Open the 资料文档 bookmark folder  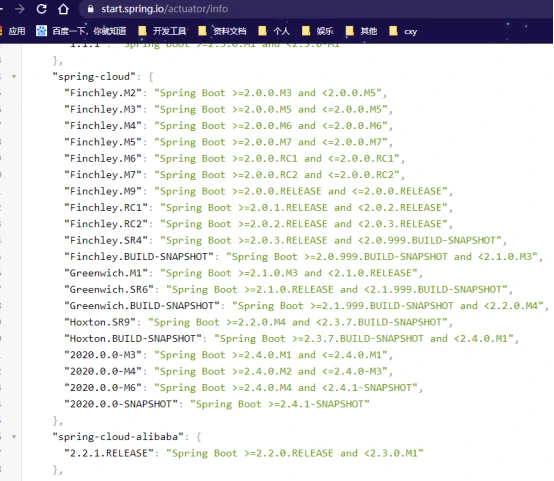(223, 31)
